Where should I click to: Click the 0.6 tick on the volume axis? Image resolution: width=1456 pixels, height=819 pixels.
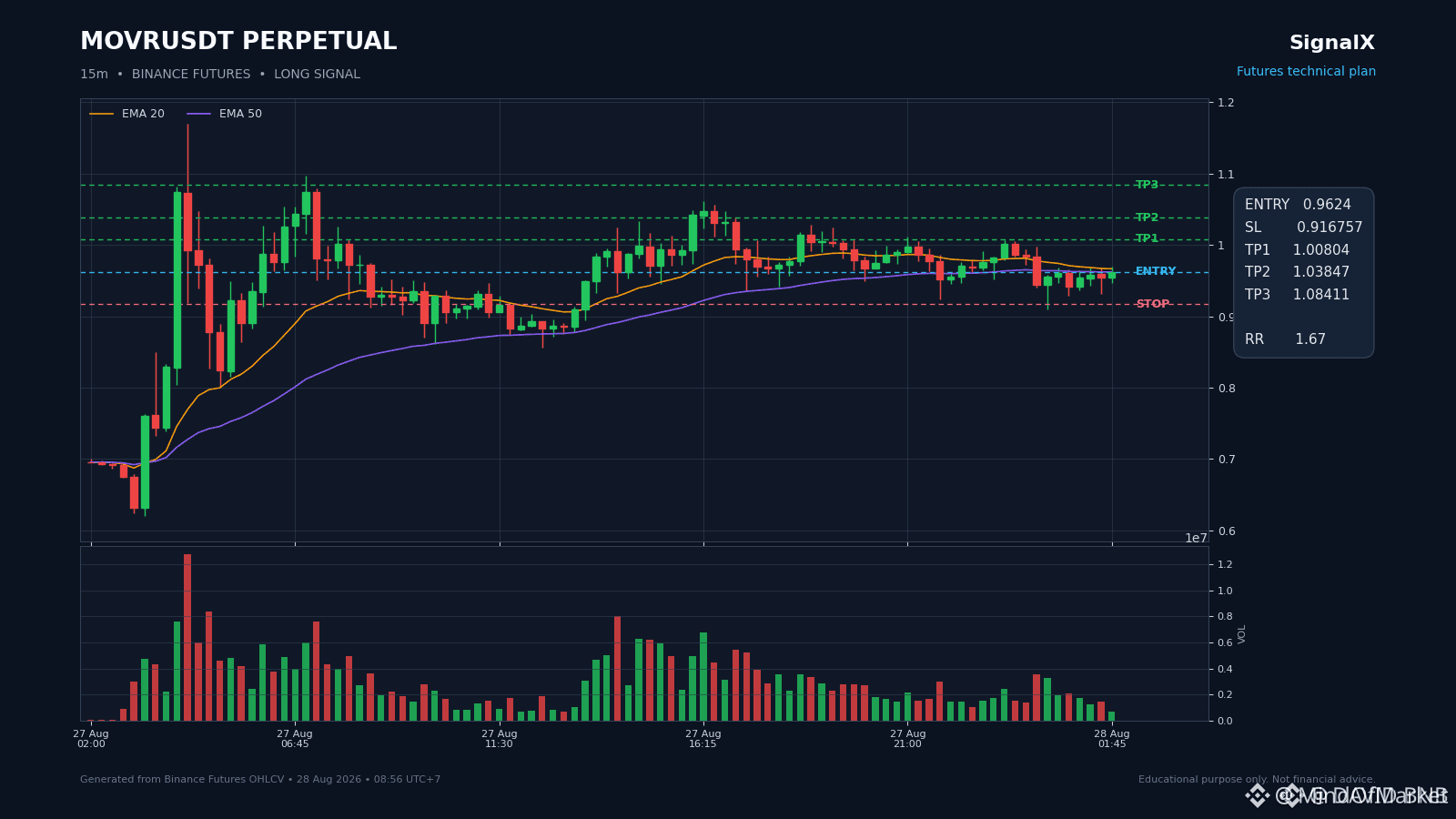click(1225, 642)
